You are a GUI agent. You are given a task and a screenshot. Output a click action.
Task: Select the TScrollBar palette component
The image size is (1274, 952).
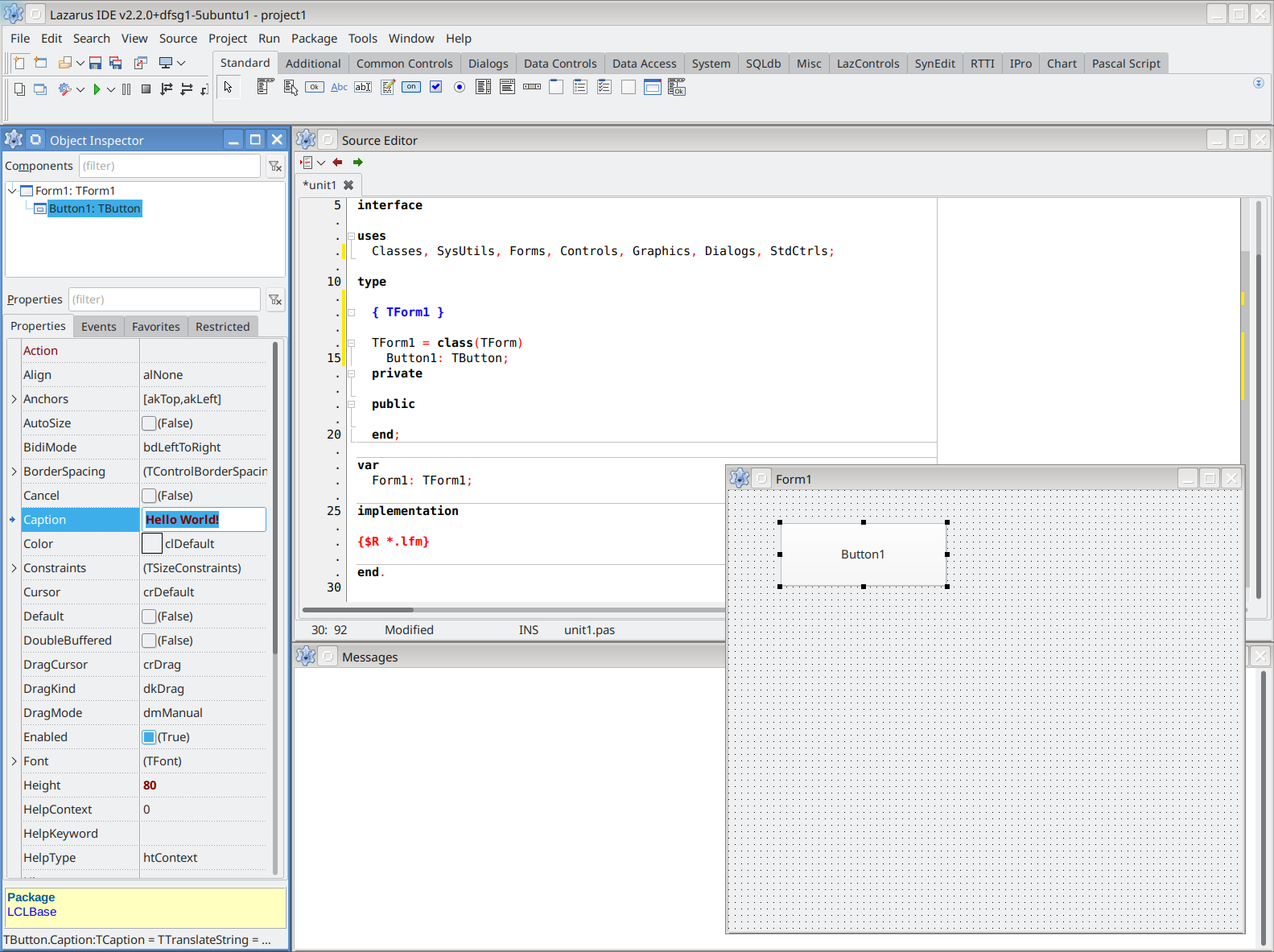click(532, 87)
